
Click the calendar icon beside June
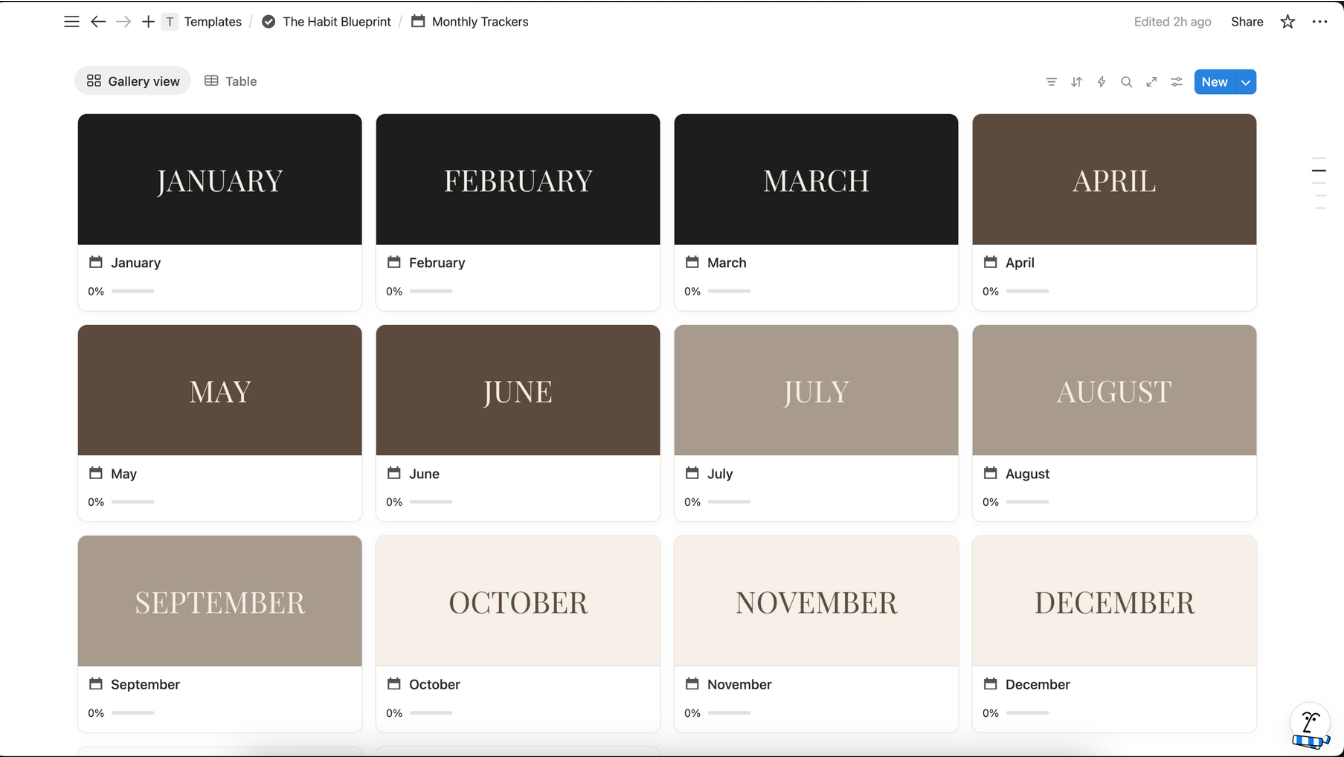tap(394, 473)
